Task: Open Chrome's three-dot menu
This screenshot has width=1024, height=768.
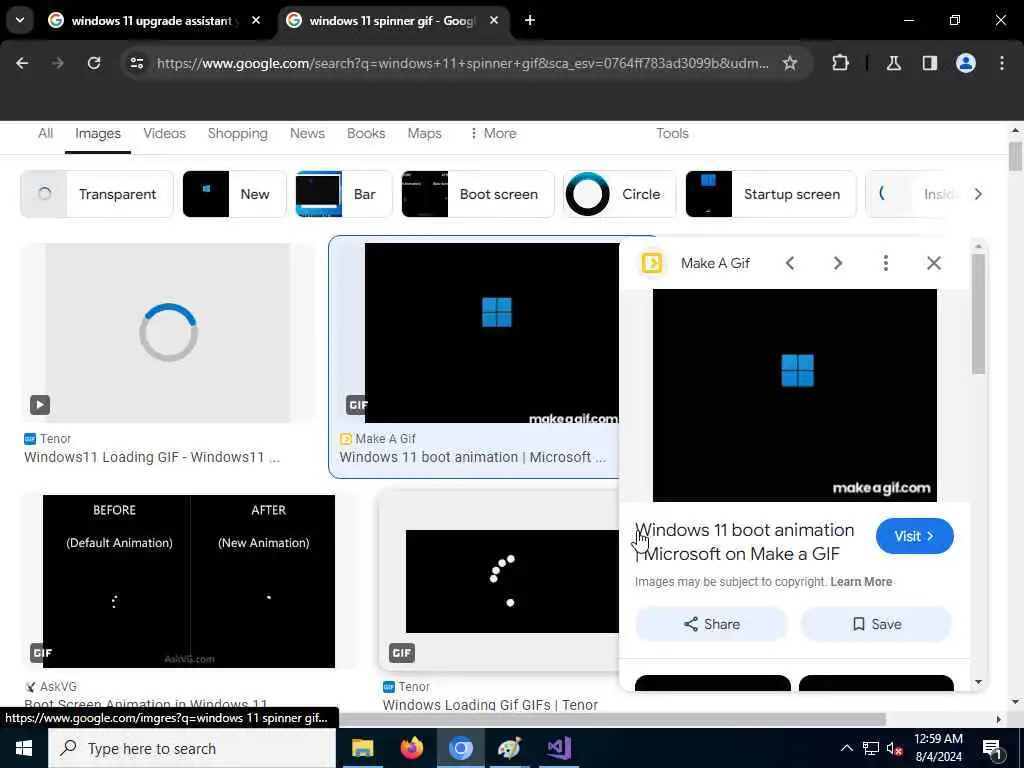Action: (1002, 63)
